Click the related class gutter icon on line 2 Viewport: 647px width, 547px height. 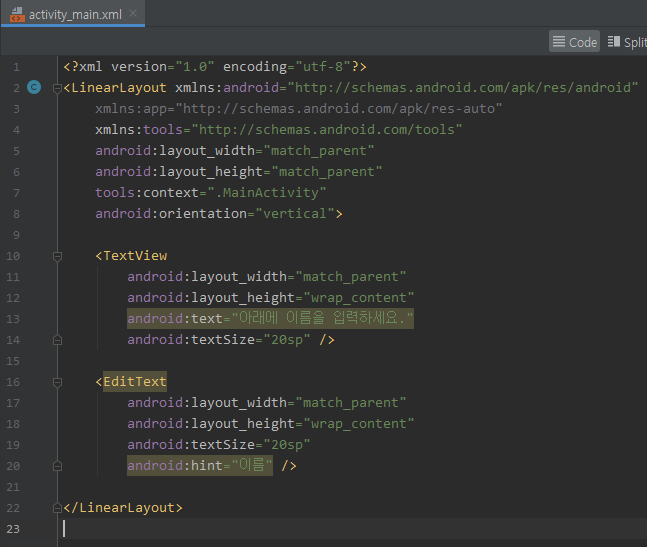(34, 87)
